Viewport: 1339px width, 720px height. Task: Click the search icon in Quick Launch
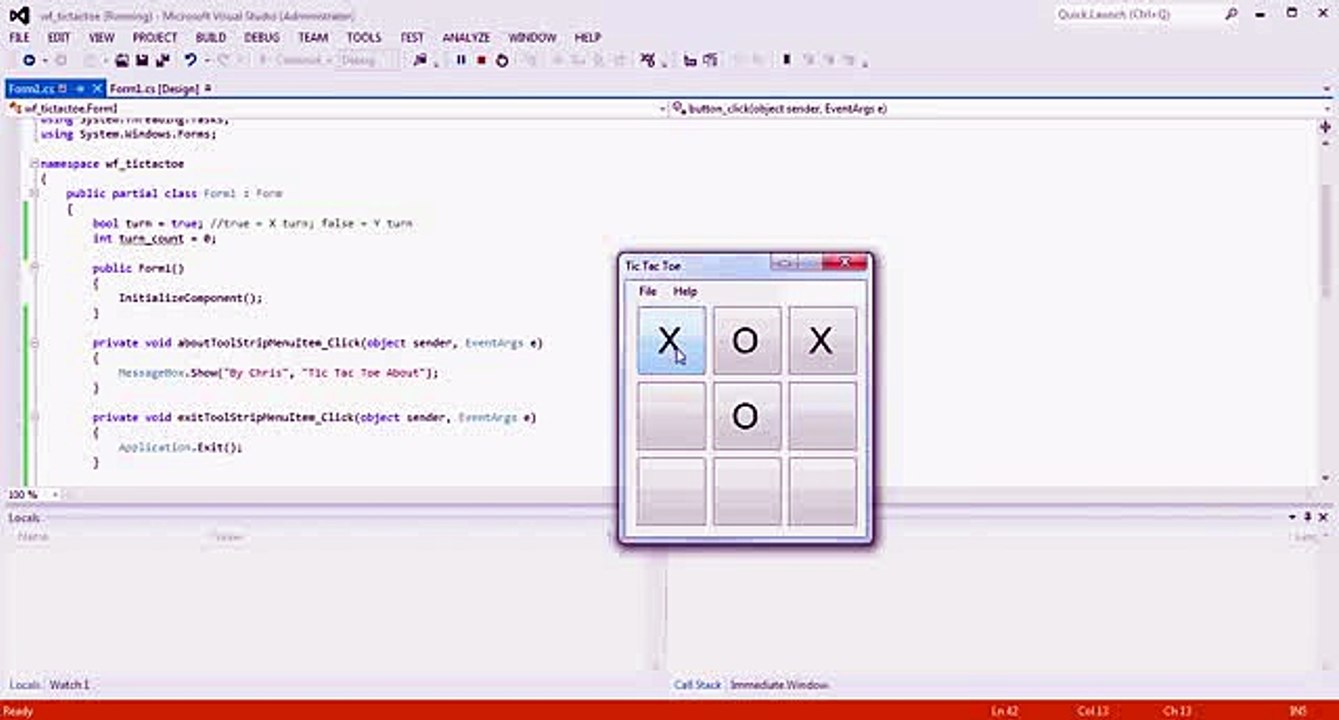pos(1231,15)
